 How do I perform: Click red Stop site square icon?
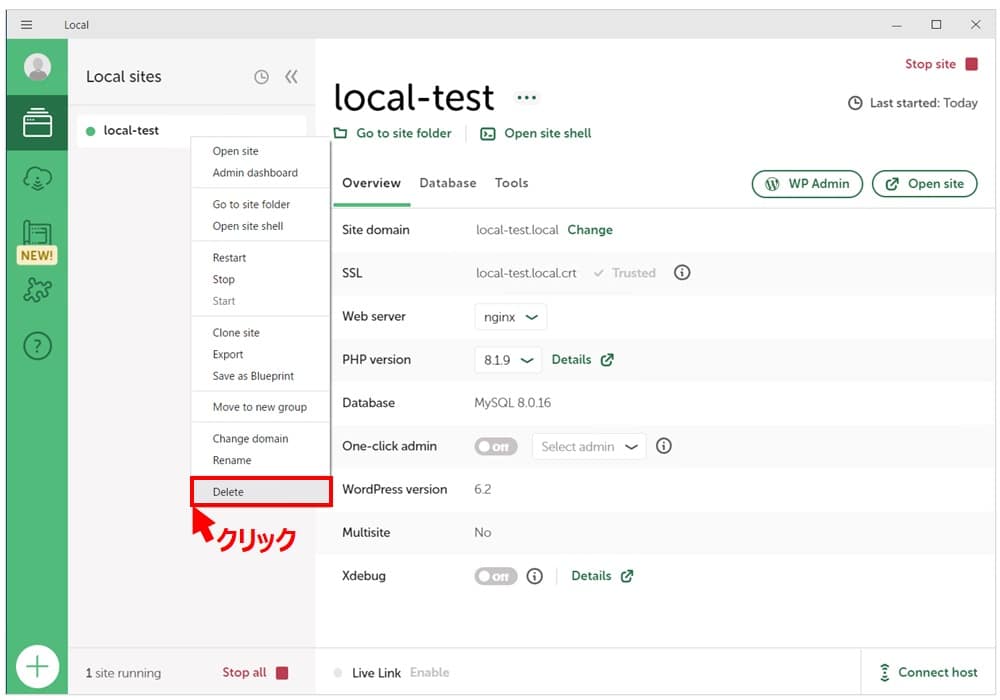coord(971,64)
